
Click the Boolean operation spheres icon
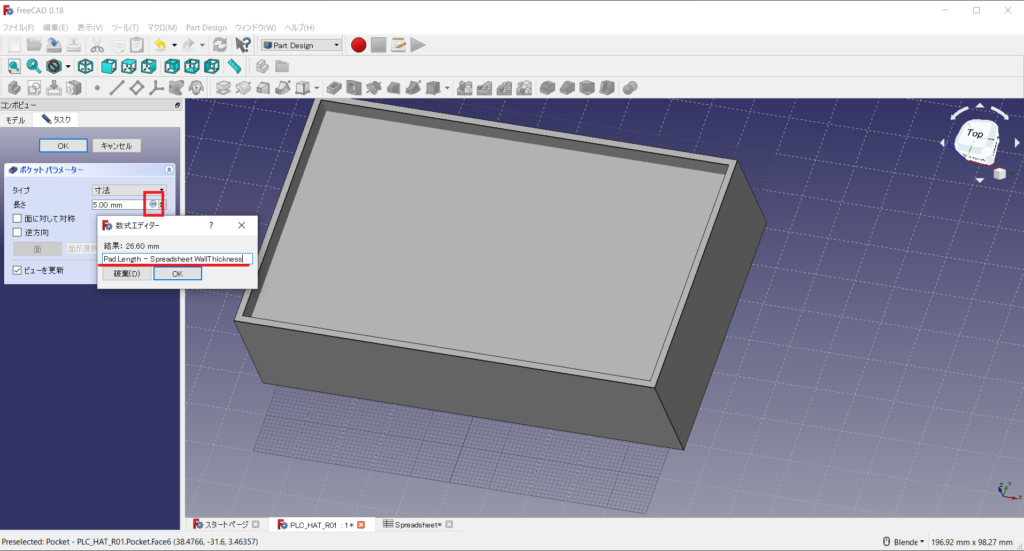click(630, 88)
